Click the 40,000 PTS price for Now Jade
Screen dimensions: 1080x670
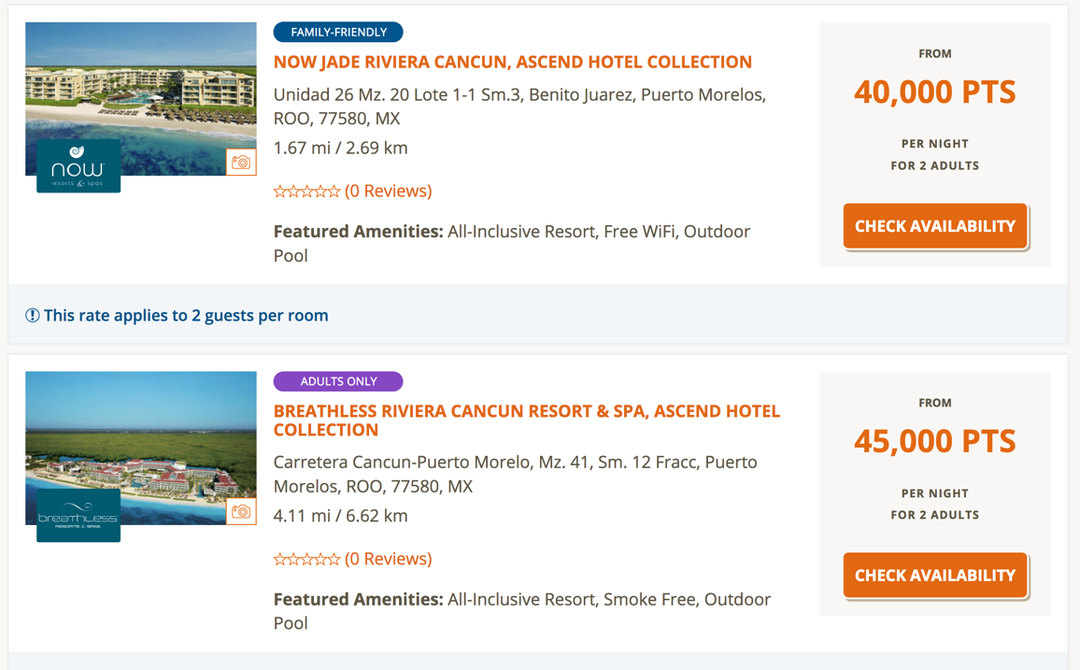click(x=934, y=91)
